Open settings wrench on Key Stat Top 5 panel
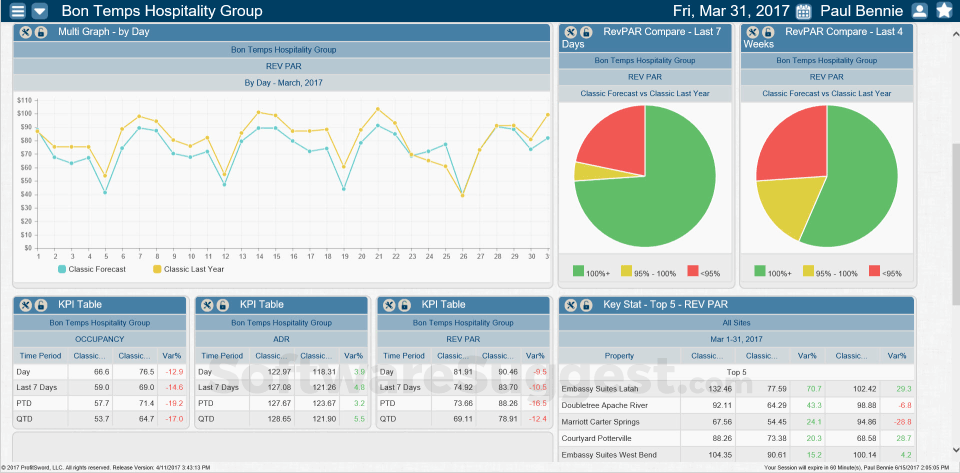The height and width of the screenshot is (473, 960). (571, 305)
